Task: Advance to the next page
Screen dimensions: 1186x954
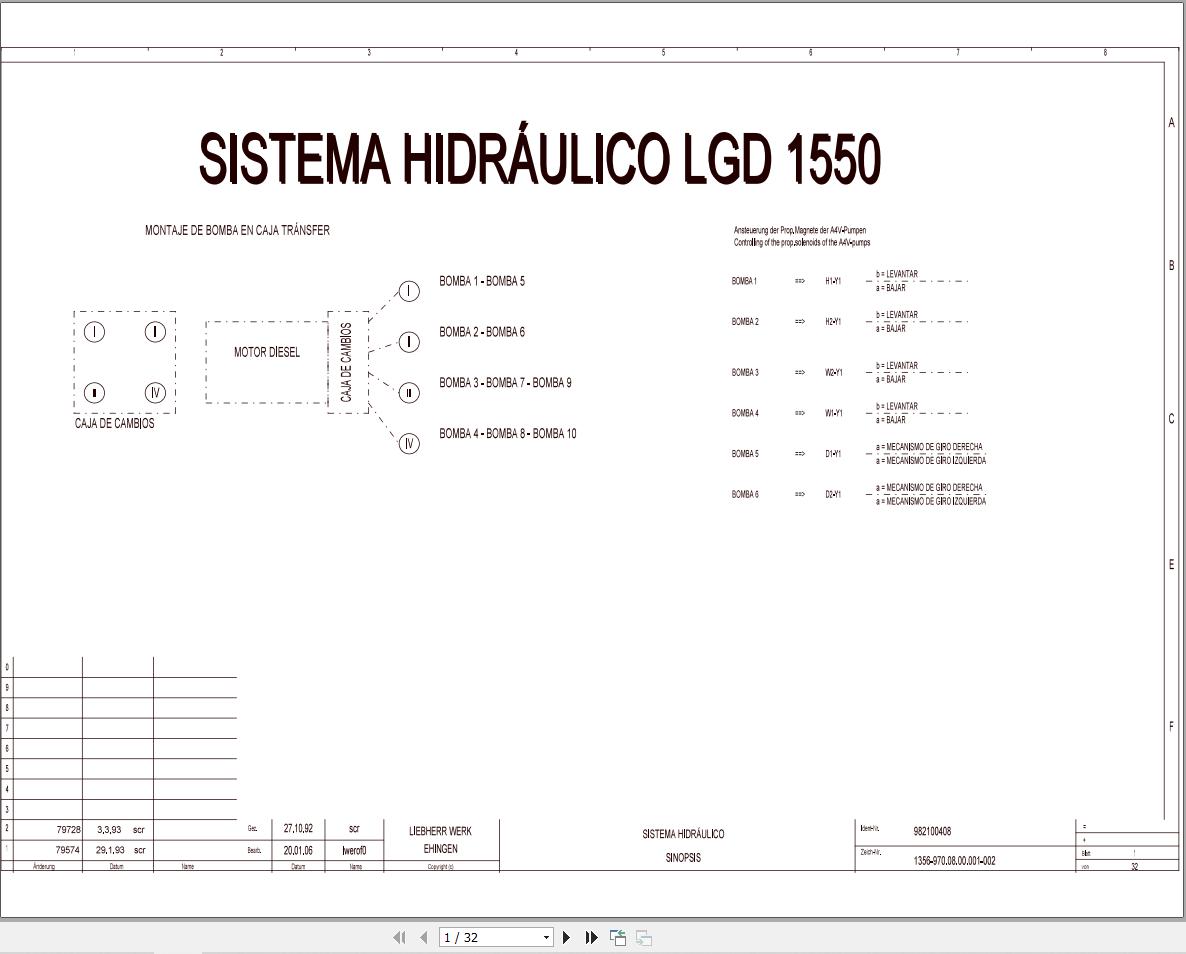Action: pyautogui.click(x=566, y=937)
